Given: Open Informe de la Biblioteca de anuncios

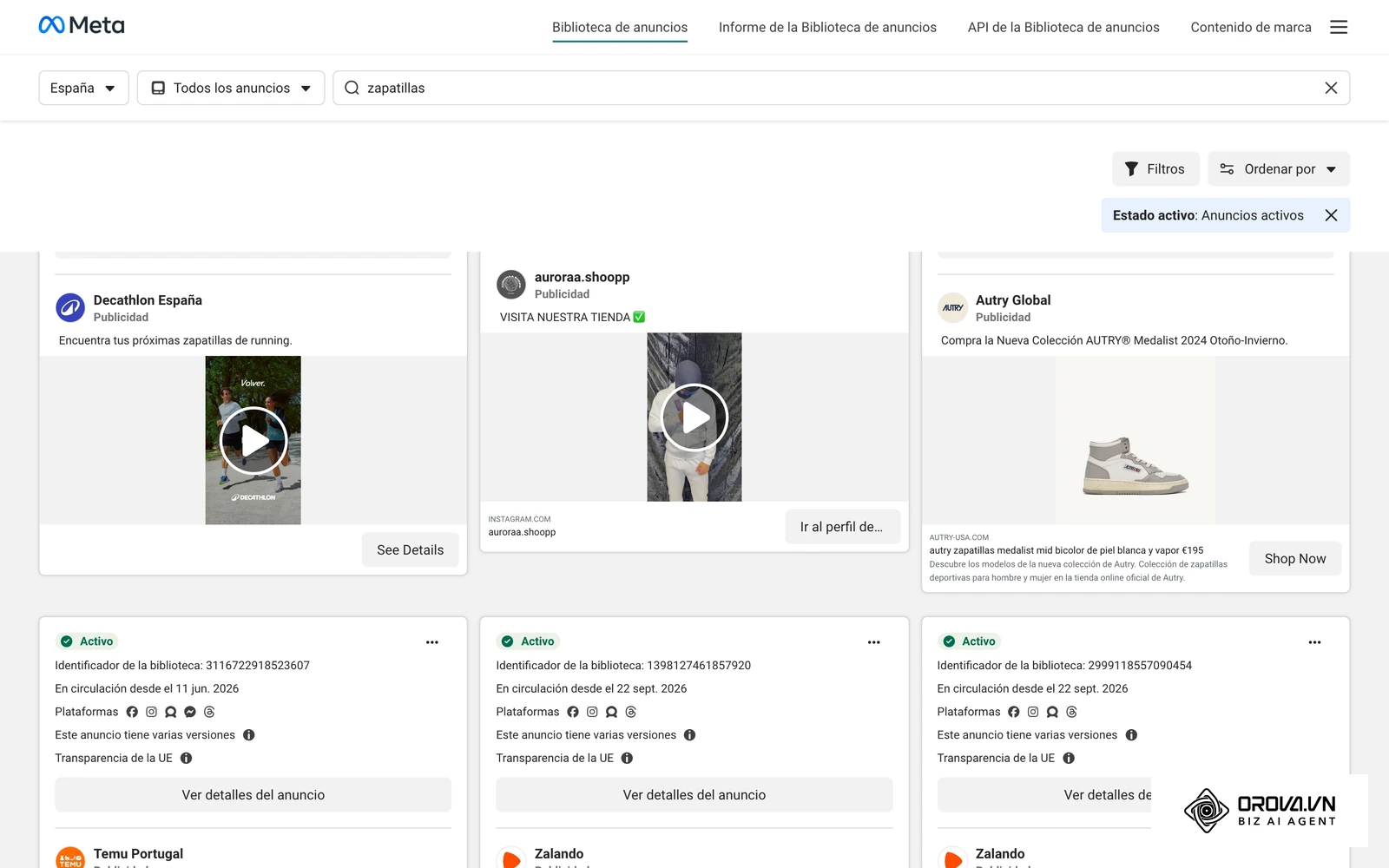Looking at the screenshot, I should 827,28.
